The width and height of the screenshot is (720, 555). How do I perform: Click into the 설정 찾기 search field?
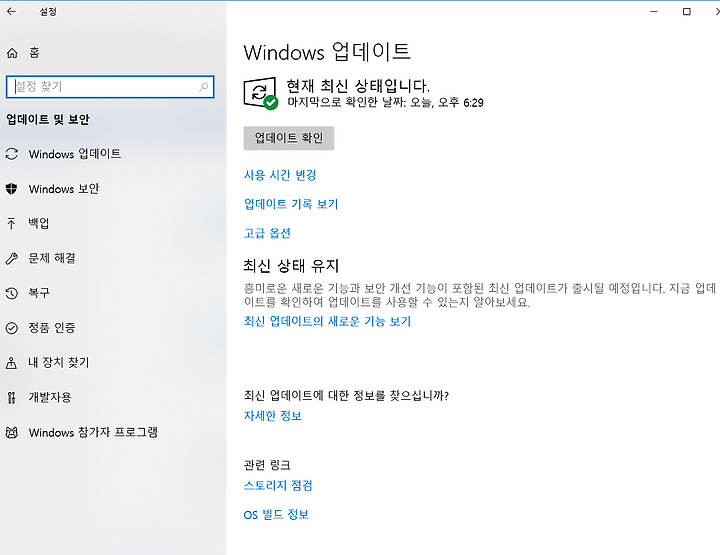(110, 87)
